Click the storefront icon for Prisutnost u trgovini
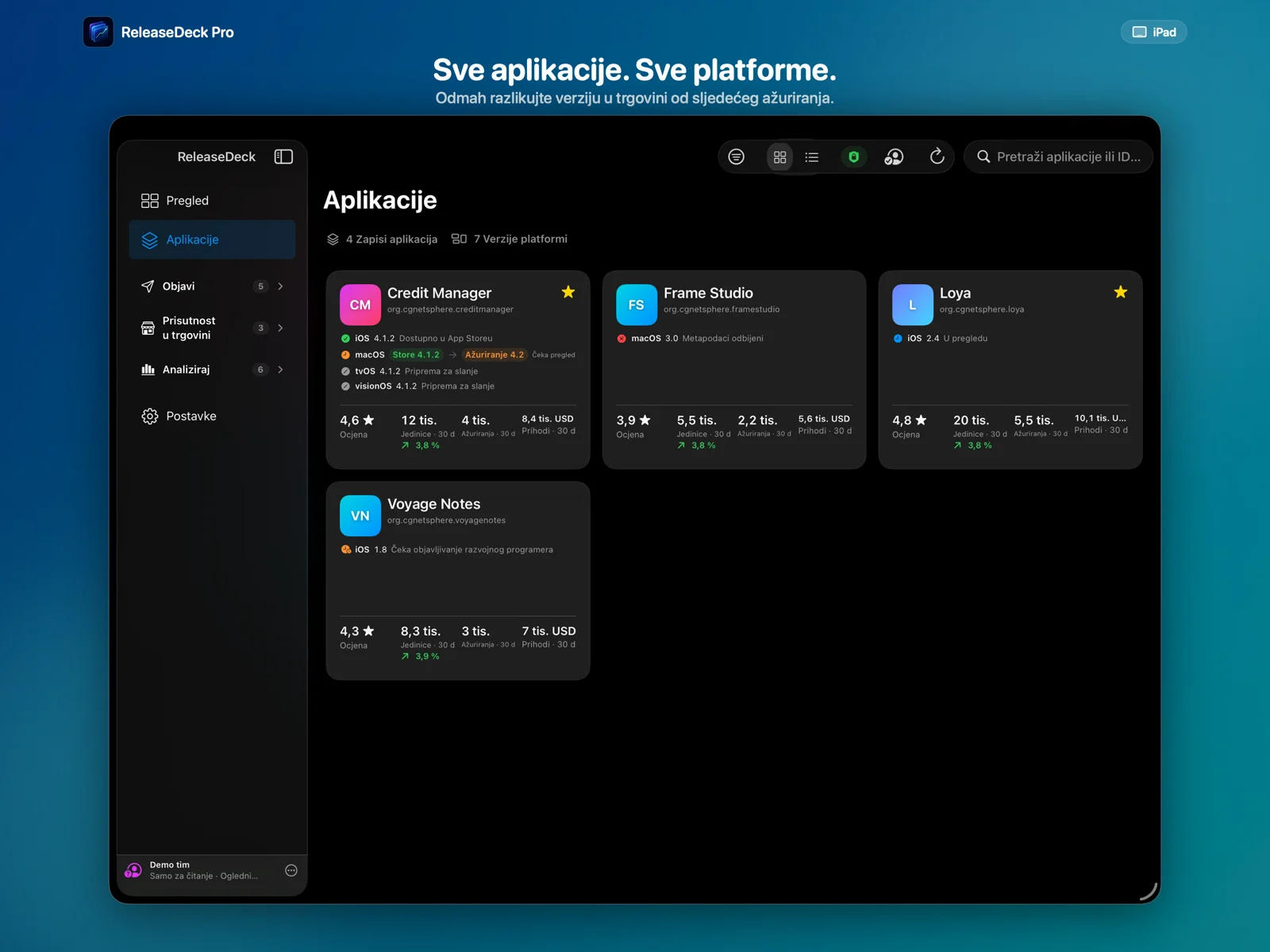This screenshot has width=1270, height=952. (148, 328)
